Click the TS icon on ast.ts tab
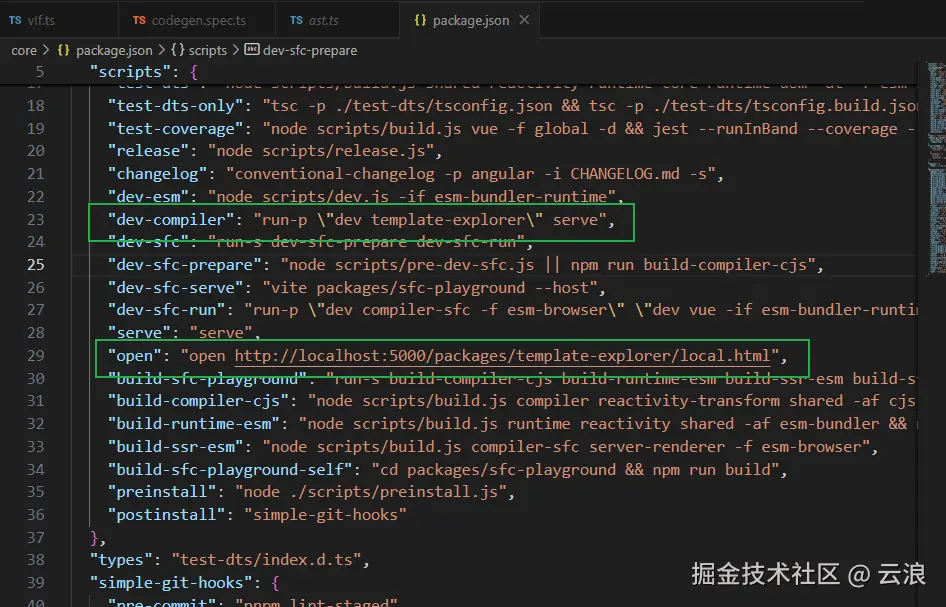The image size is (946, 607). (x=296, y=20)
